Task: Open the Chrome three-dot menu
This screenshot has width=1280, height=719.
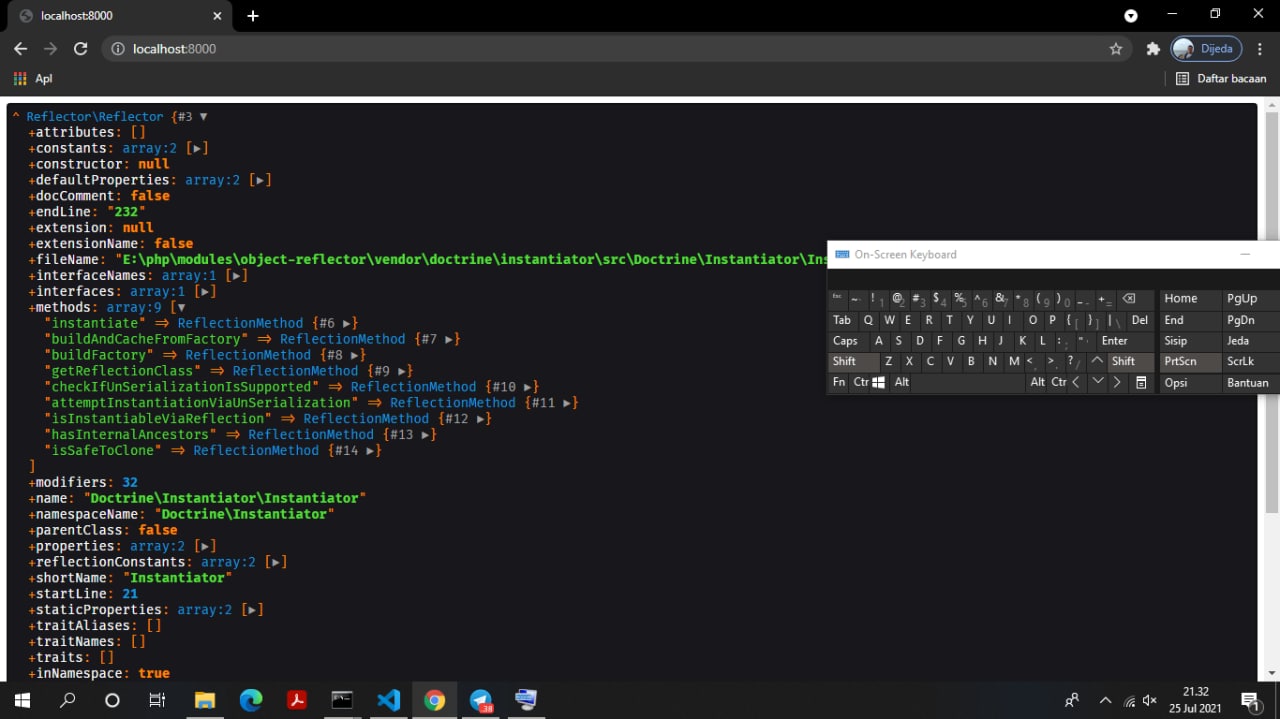Action: [x=1259, y=48]
